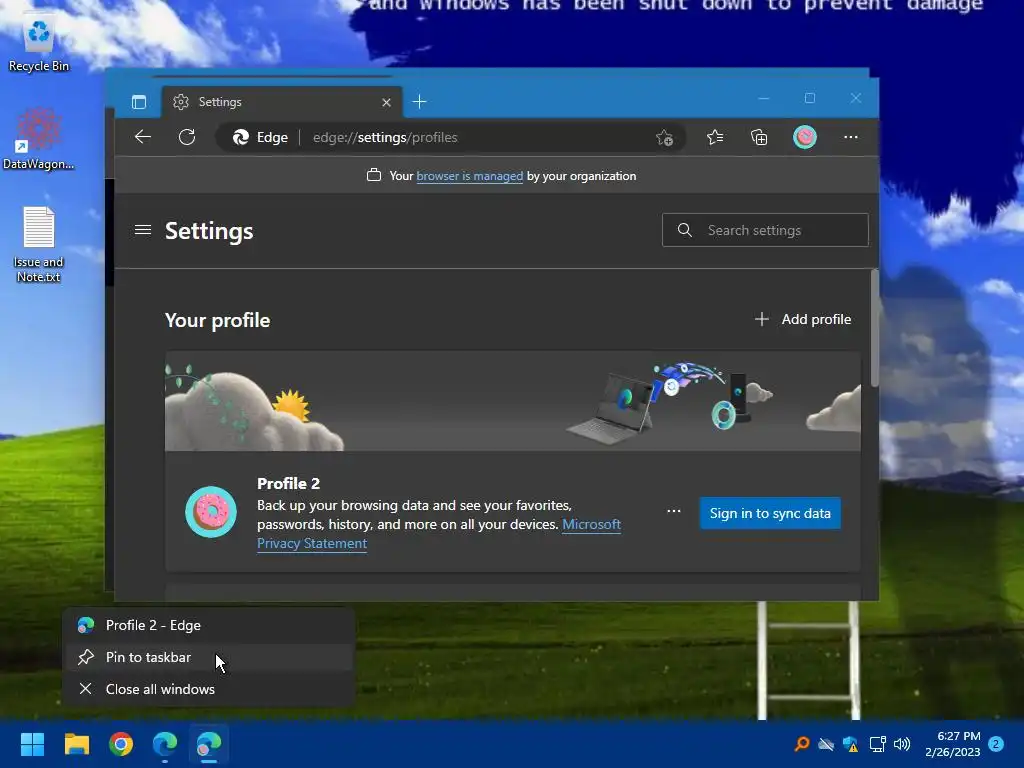Select Profile 2 - Edge entry
Image resolution: width=1024 pixels, height=768 pixels.
click(x=209, y=625)
